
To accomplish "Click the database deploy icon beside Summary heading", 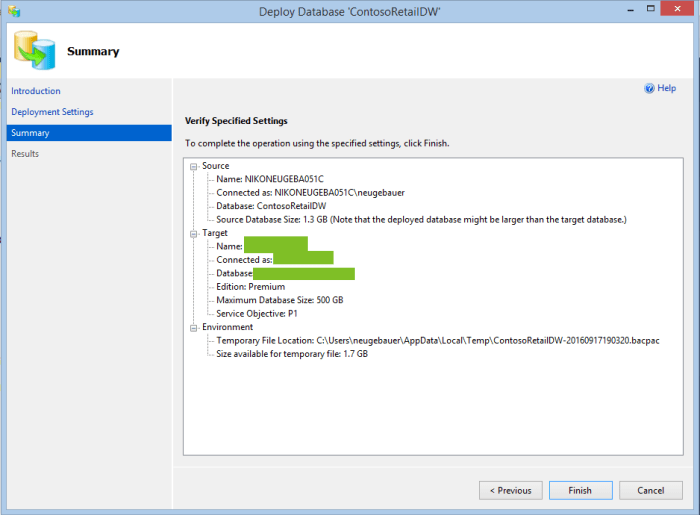I will pyautogui.click(x=36, y=50).
